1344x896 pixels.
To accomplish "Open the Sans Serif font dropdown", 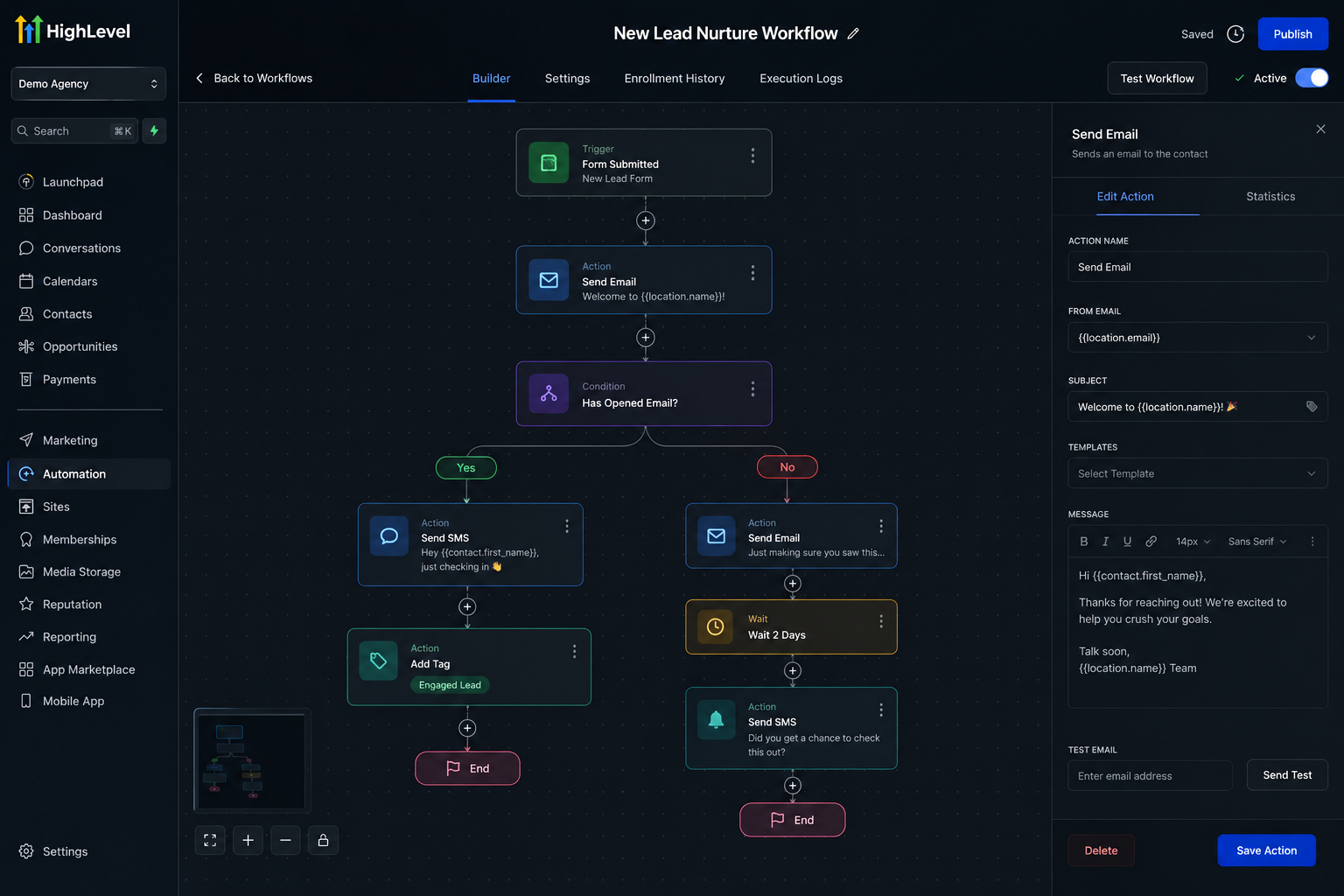I will point(1257,542).
